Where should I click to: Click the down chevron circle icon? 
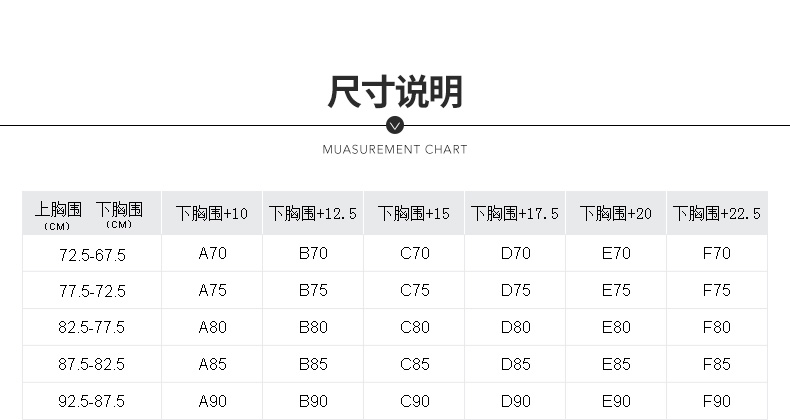click(x=395, y=125)
